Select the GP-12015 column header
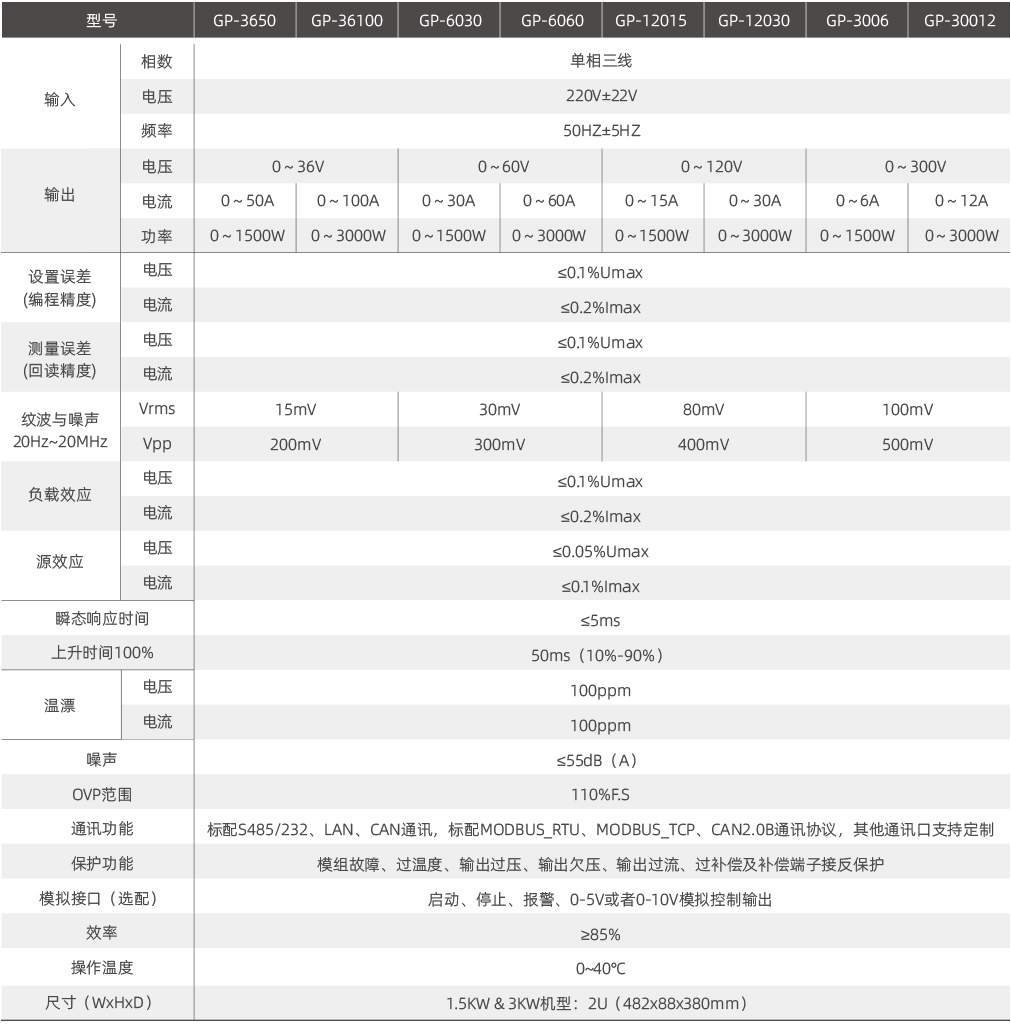Screen dimensions: 1011x1036 [x=652, y=21]
